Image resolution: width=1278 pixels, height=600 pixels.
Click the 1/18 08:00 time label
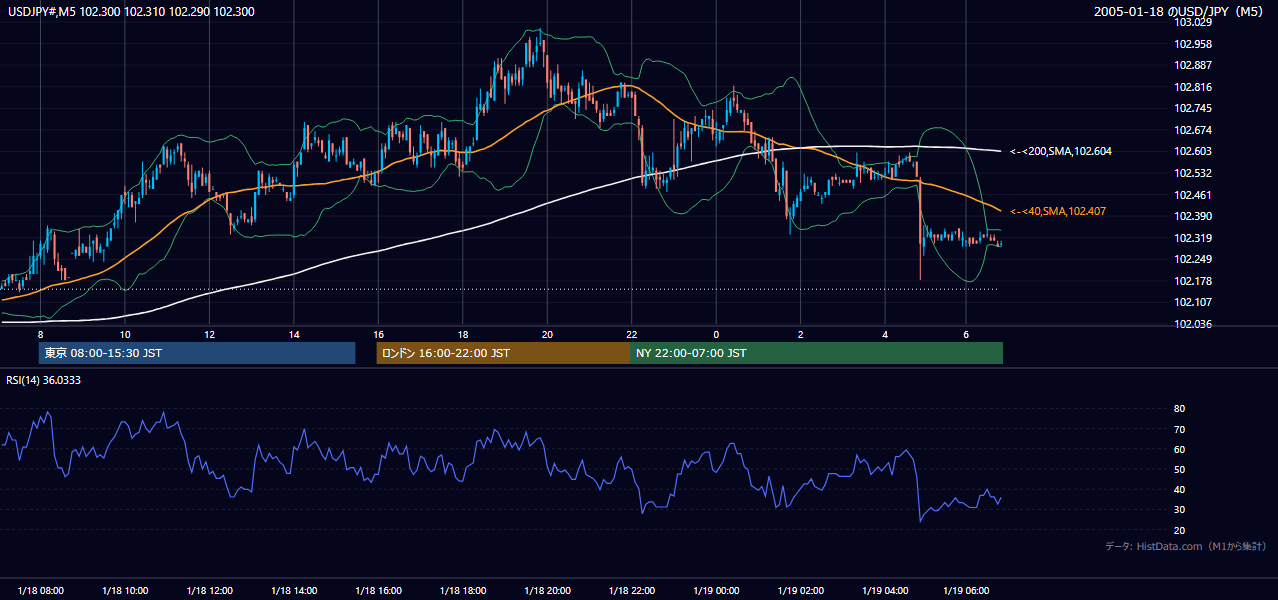point(41,591)
